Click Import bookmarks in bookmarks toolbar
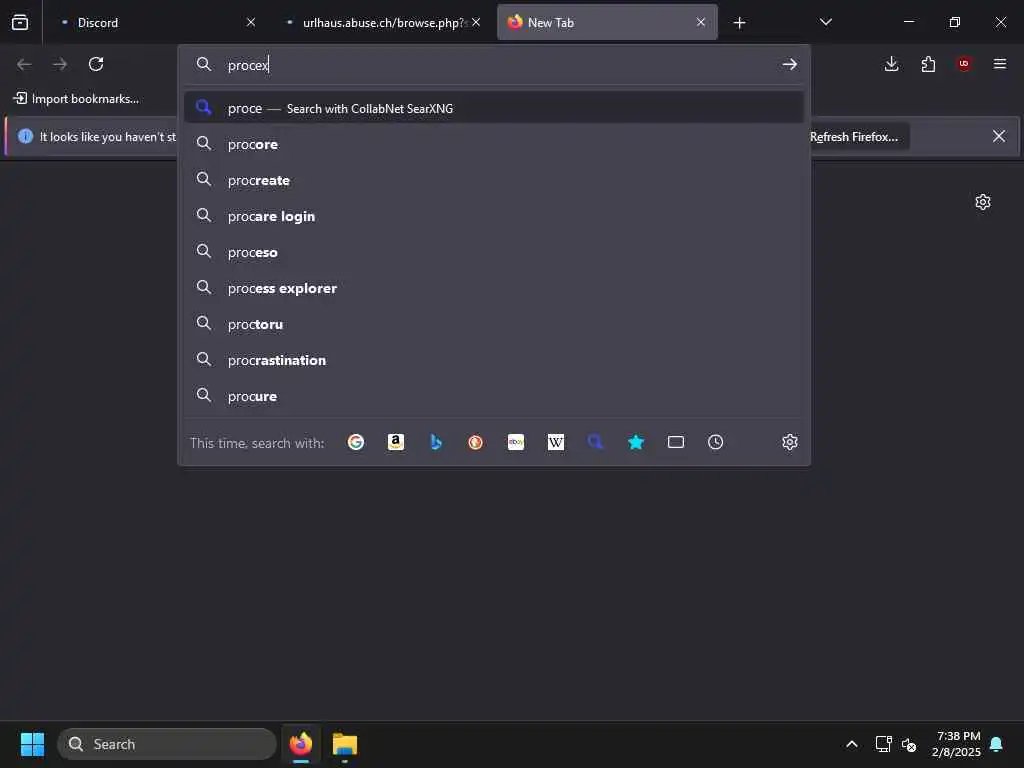Screen dimensions: 1024x768 click(x=76, y=99)
